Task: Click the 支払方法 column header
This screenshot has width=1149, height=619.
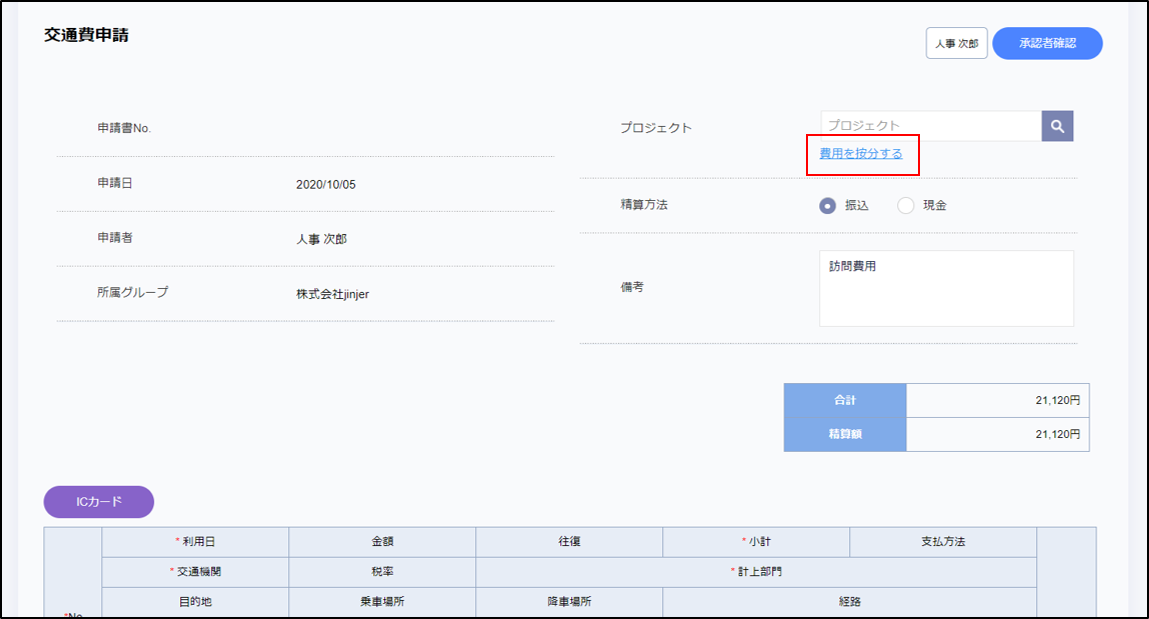Action: (x=943, y=542)
